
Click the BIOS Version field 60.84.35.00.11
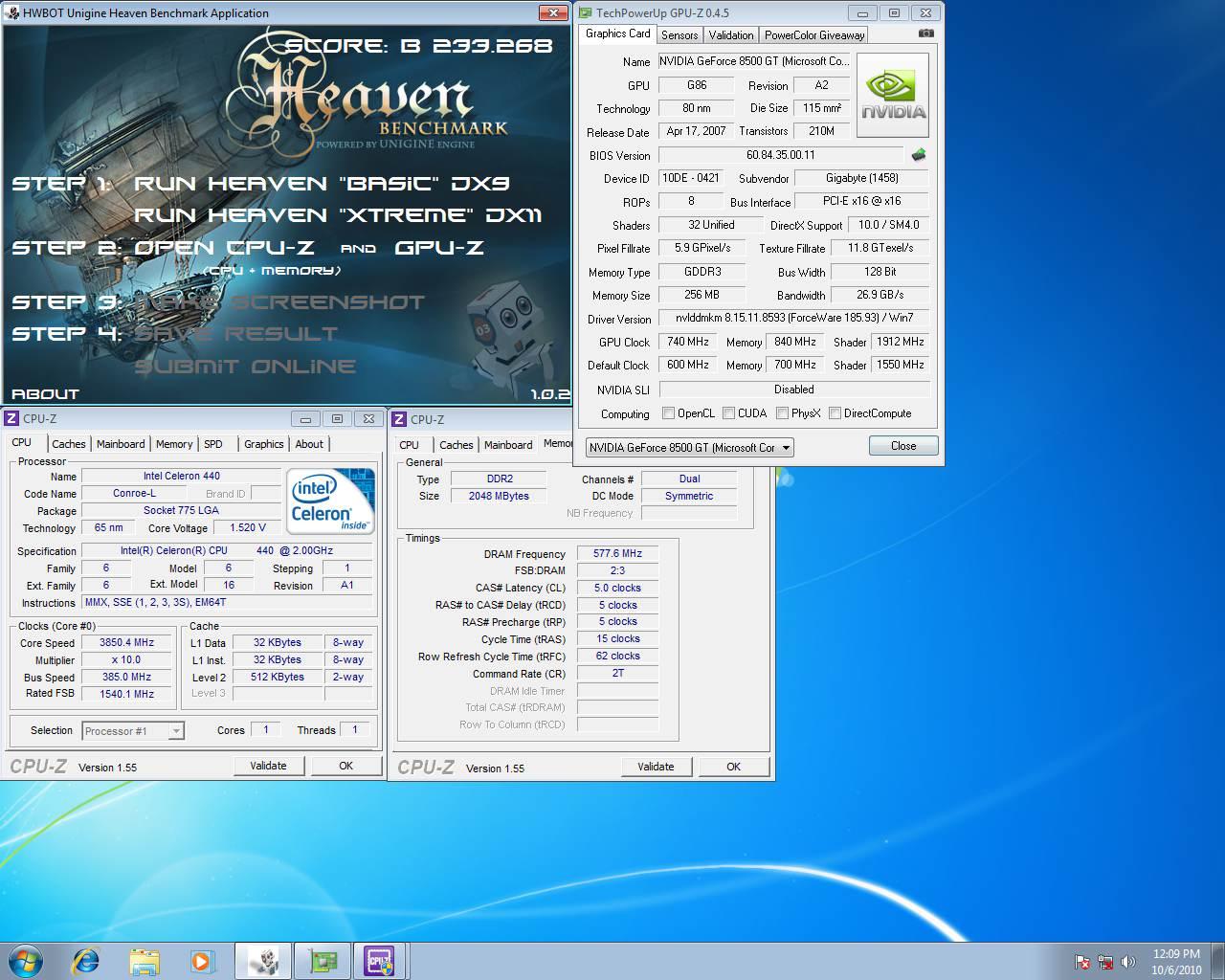[781, 155]
